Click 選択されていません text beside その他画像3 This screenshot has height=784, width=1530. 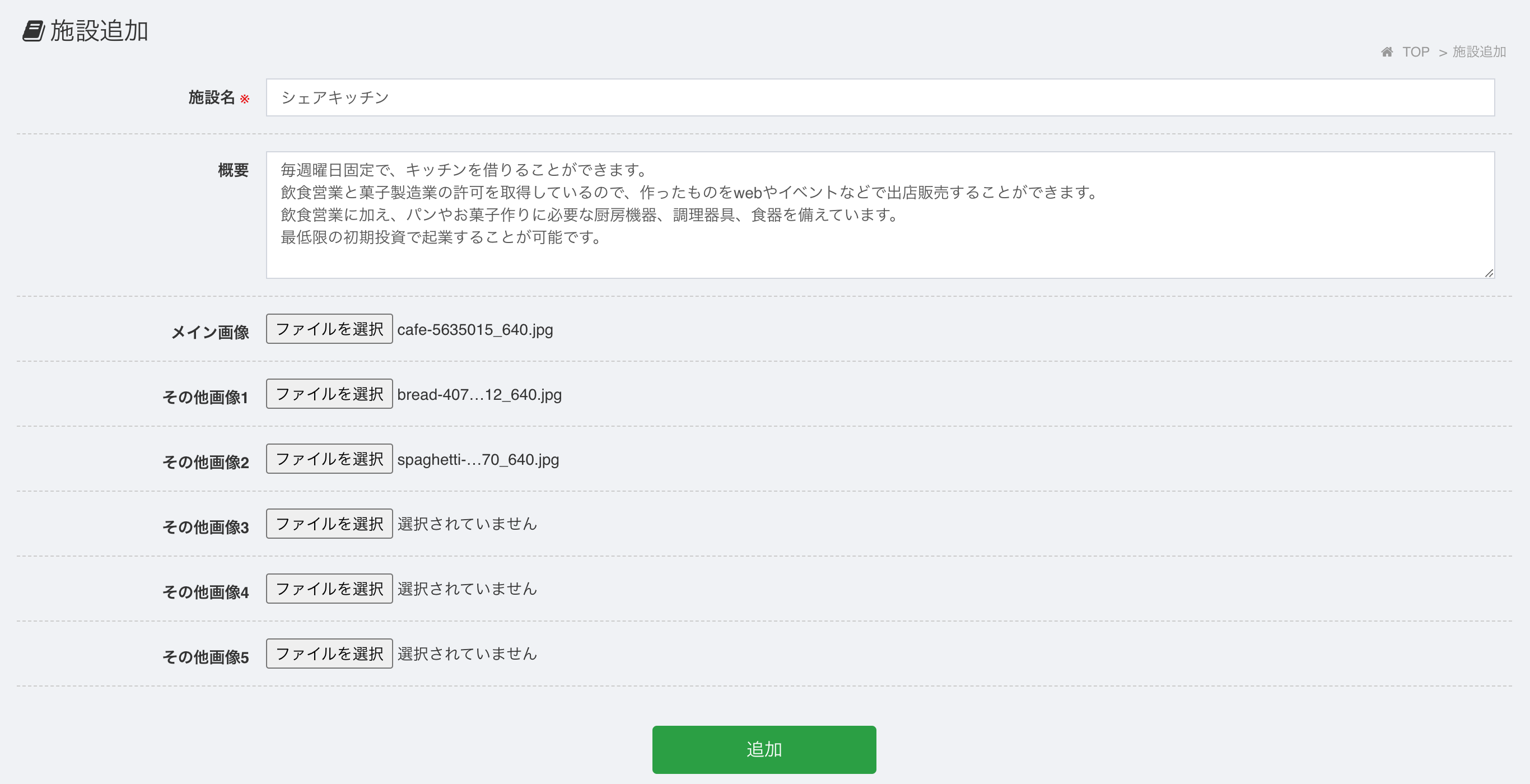(467, 524)
